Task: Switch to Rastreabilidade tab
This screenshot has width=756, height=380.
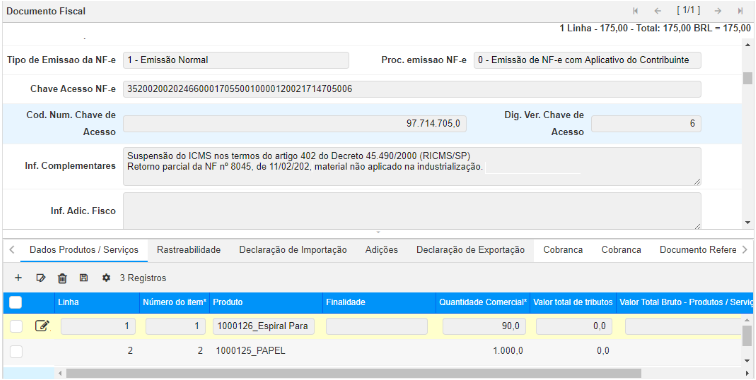Action: click(189, 250)
